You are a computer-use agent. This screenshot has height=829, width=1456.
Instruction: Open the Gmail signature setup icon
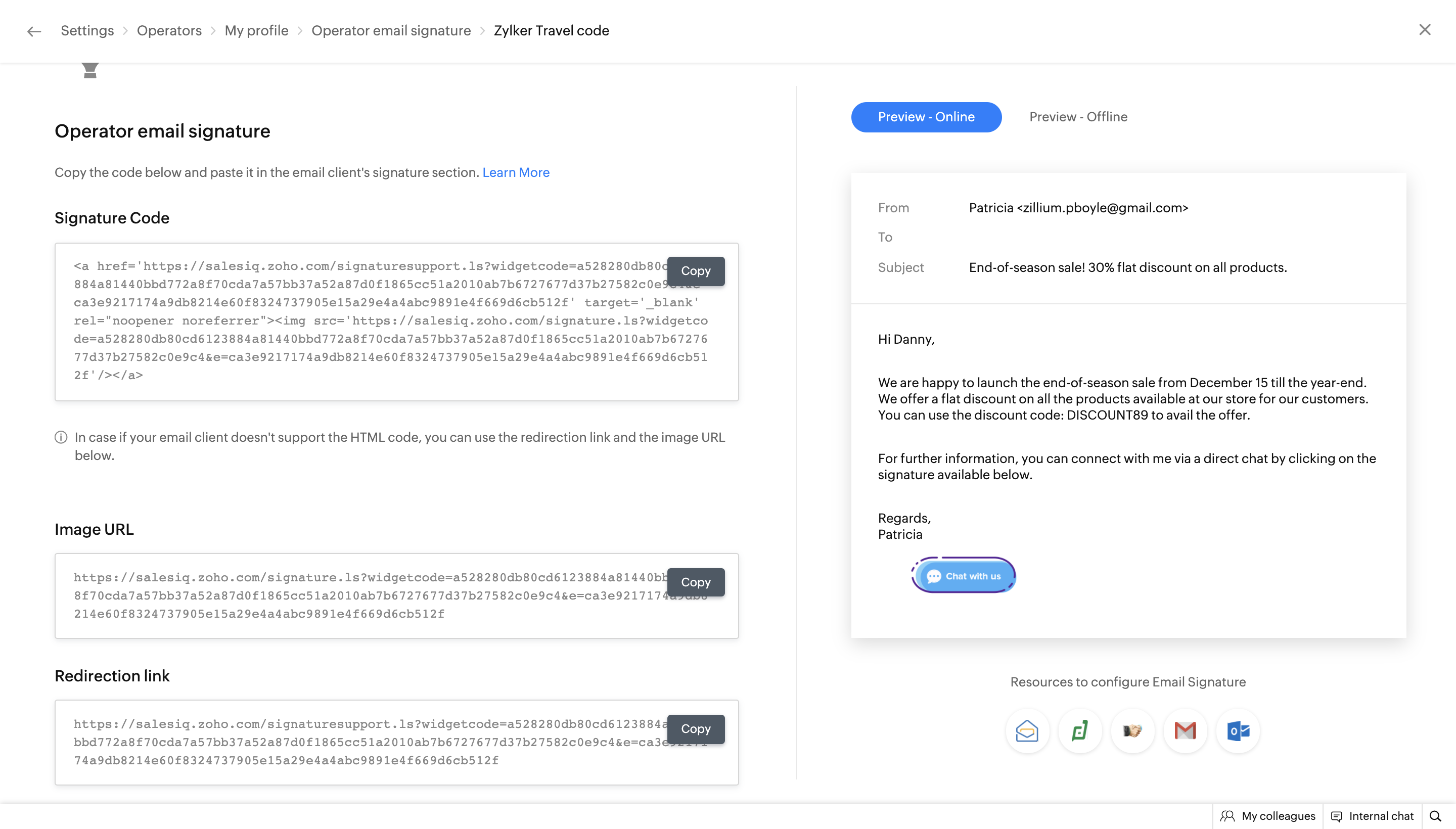point(1185,730)
